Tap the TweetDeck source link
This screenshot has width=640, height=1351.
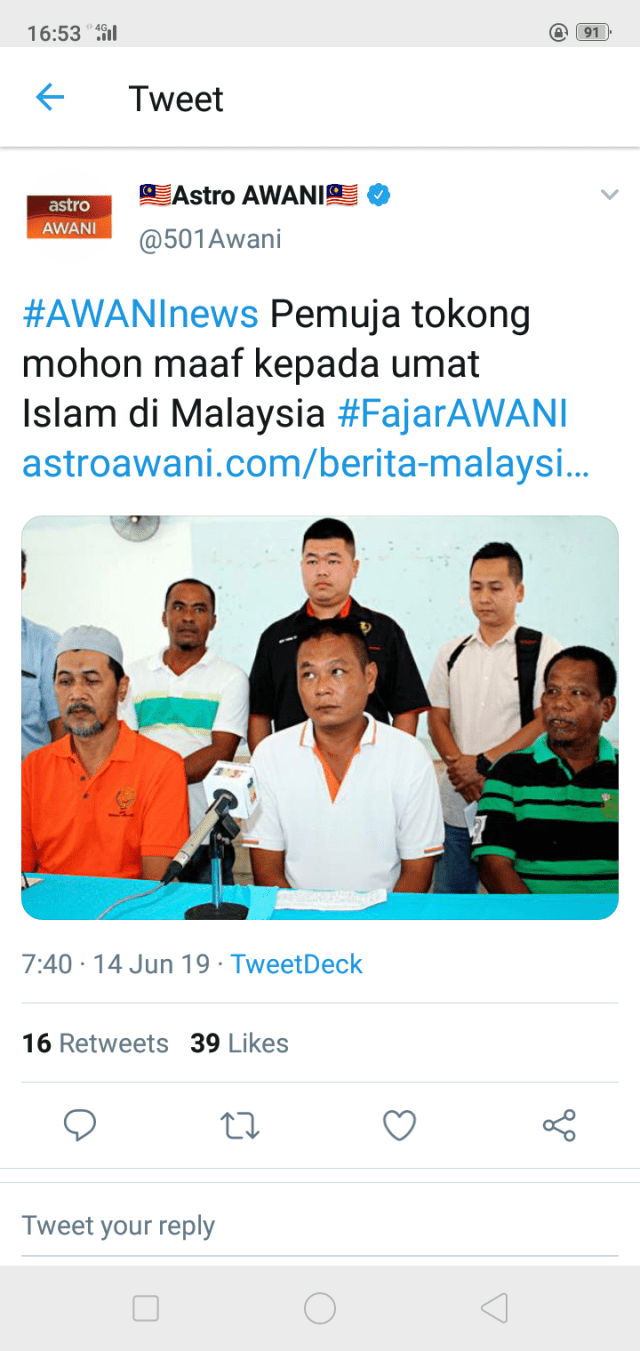pyautogui.click(x=296, y=964)
